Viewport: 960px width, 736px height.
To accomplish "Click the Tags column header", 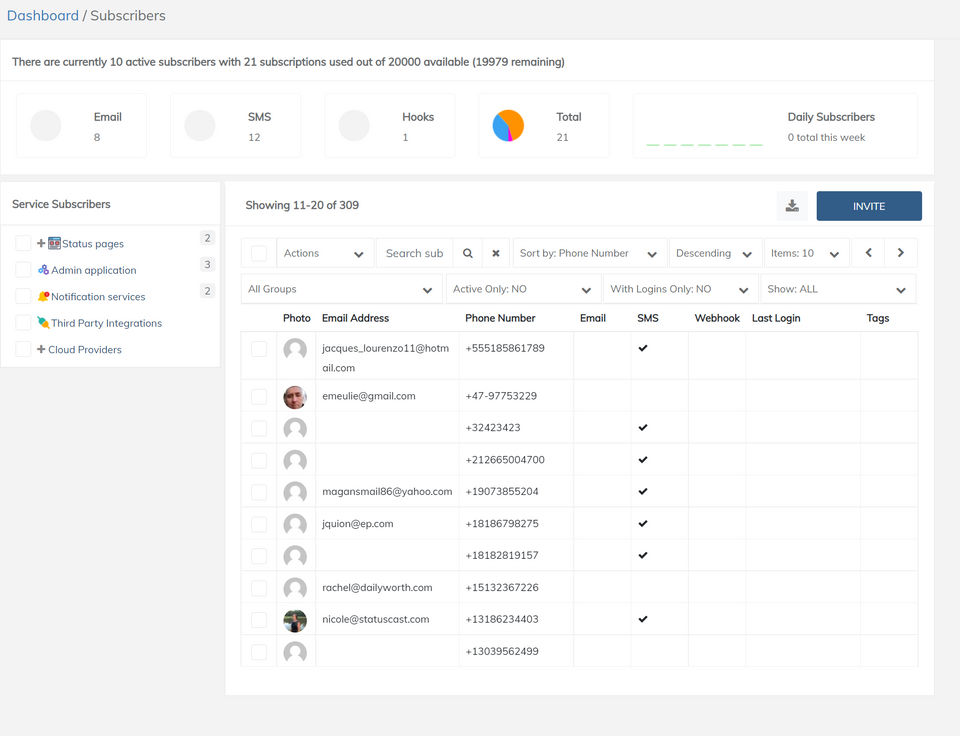I will [x=877, y=318].
